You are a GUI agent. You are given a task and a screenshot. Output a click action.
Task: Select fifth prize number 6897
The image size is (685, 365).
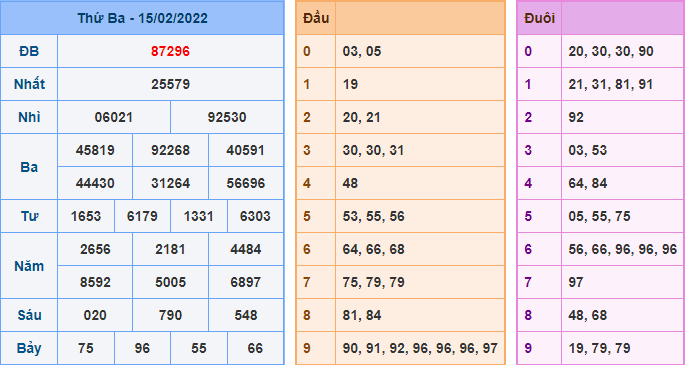[x=246, y=282]
